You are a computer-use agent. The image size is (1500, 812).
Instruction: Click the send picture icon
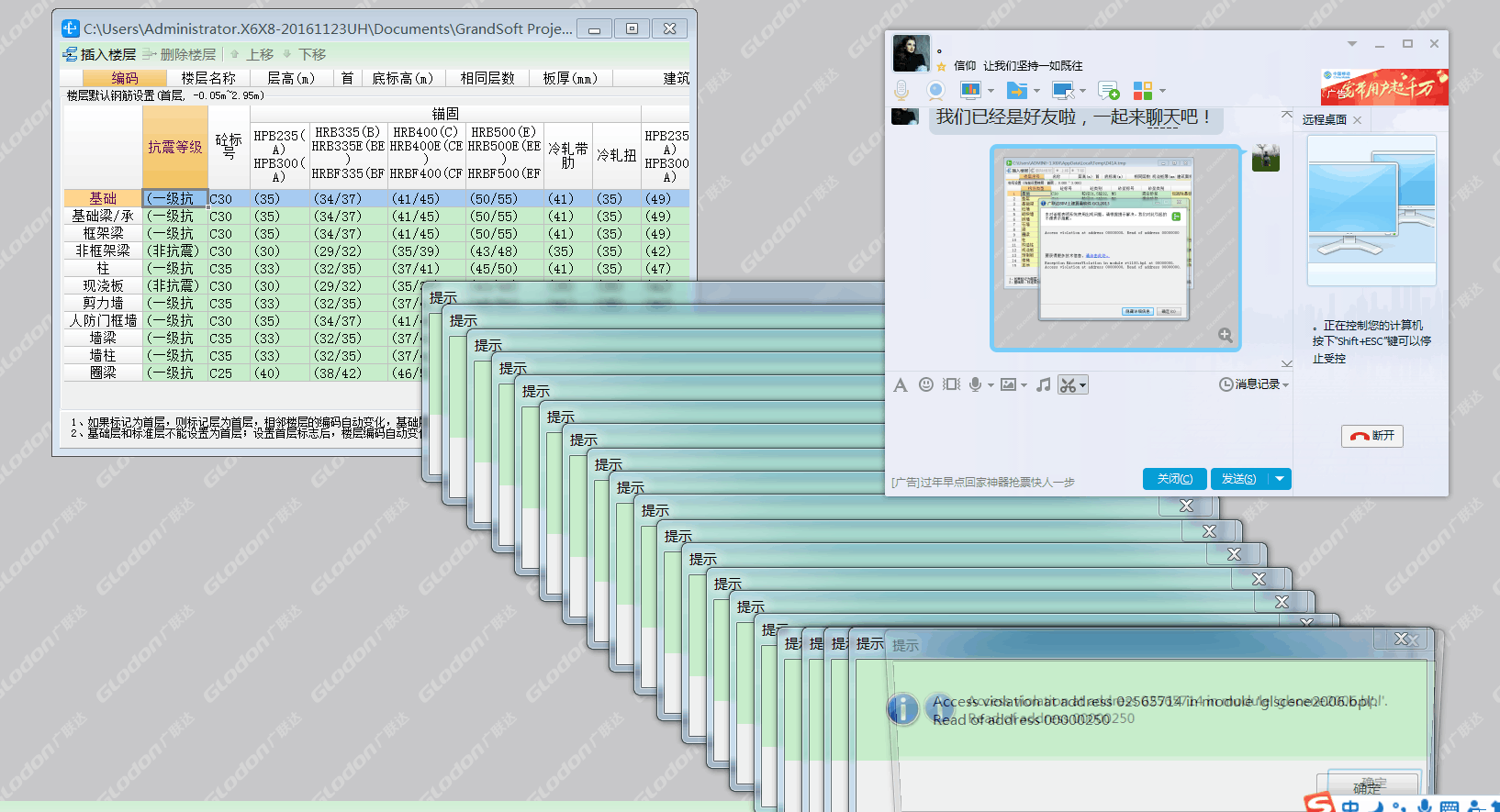(1009, 384)
